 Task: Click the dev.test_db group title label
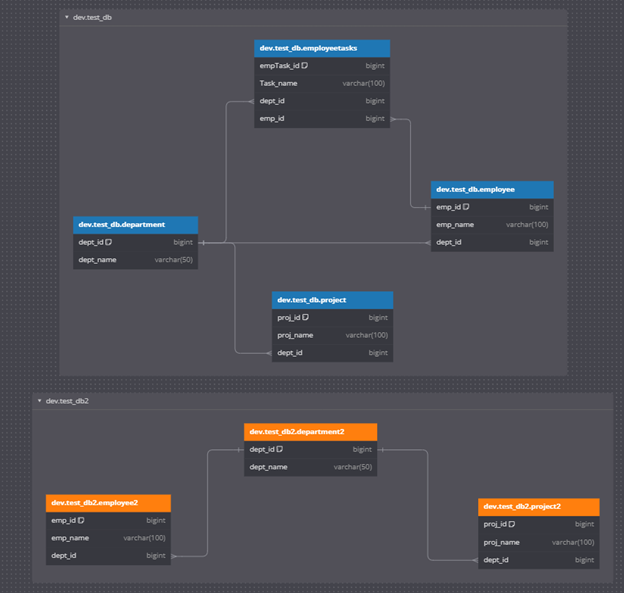92,18
